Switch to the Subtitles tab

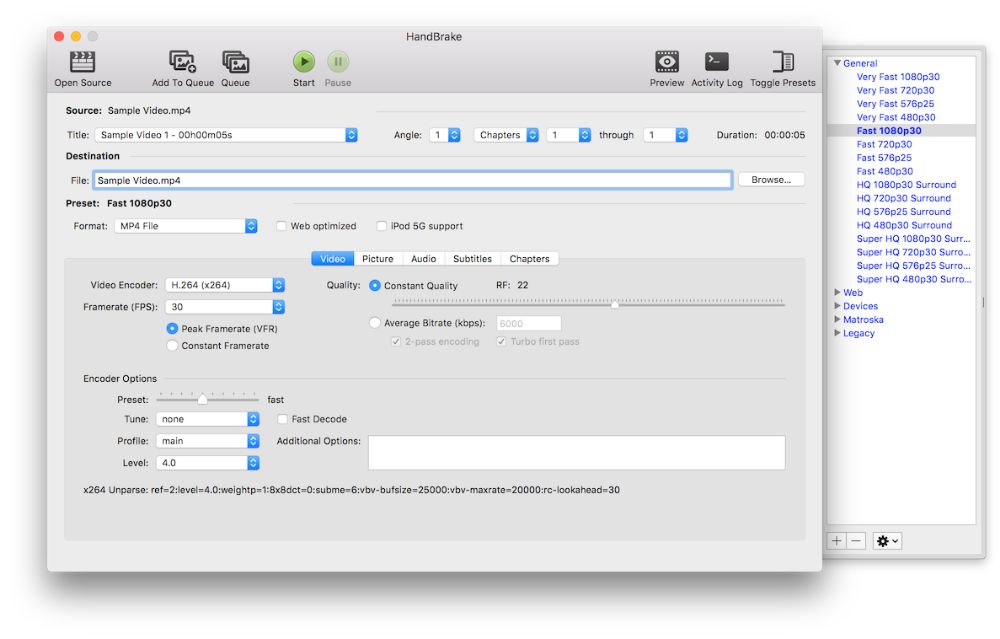[473, 258]
